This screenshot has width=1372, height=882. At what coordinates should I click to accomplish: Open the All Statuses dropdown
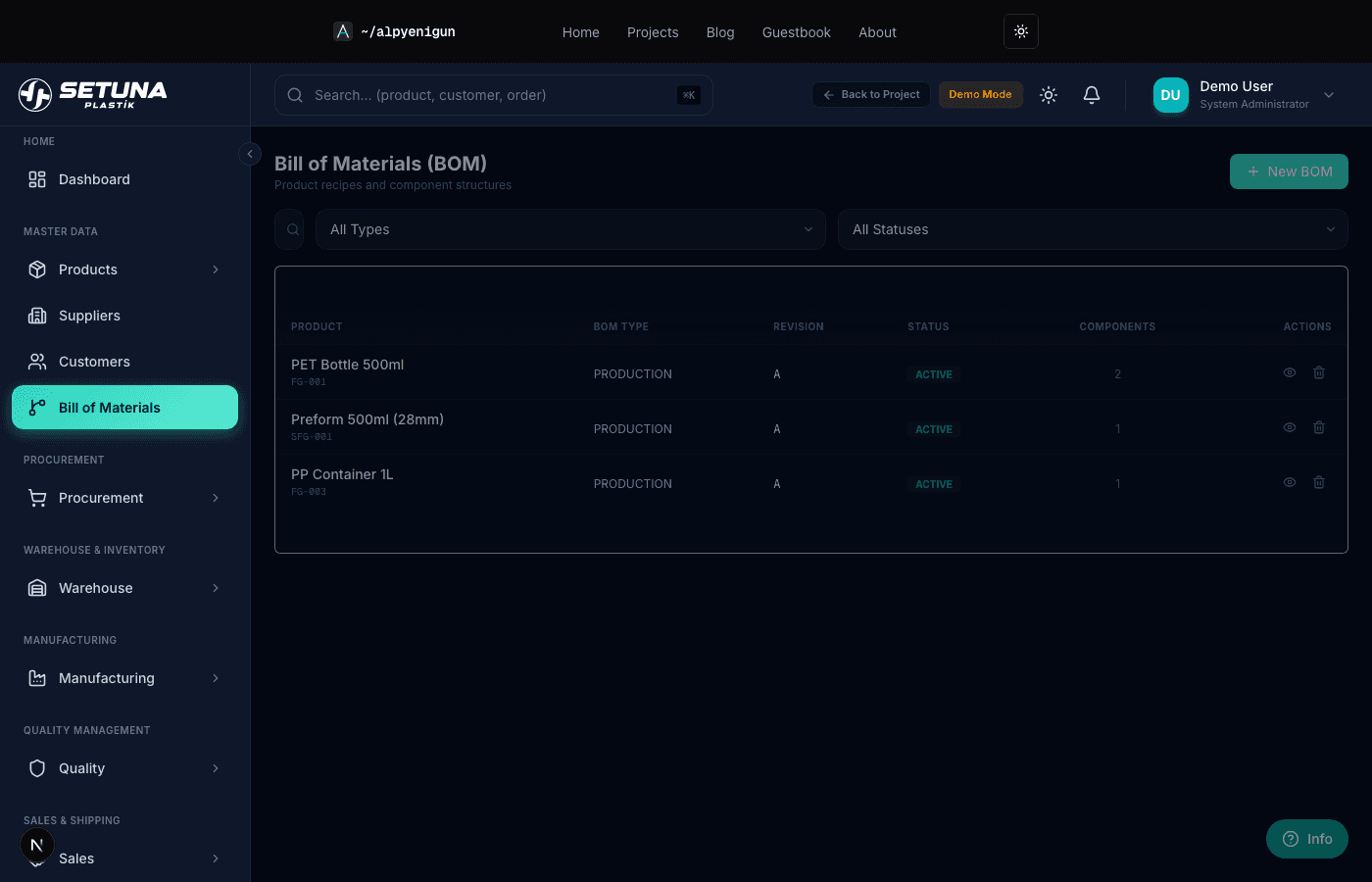tap(1093, 229)
